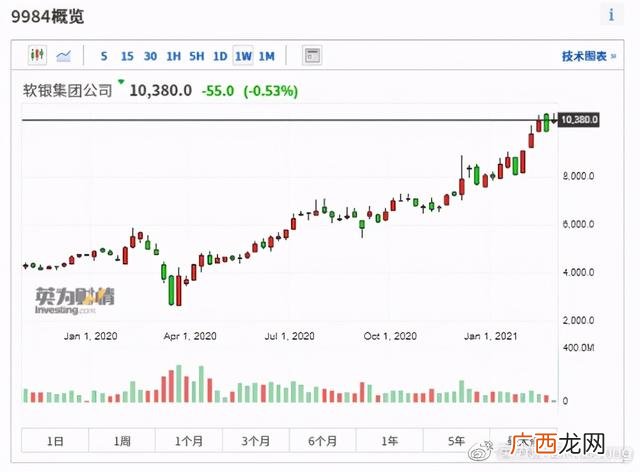640x472 pixels.
Task: Select the 30 minute interval
Action: coord(150,56)
